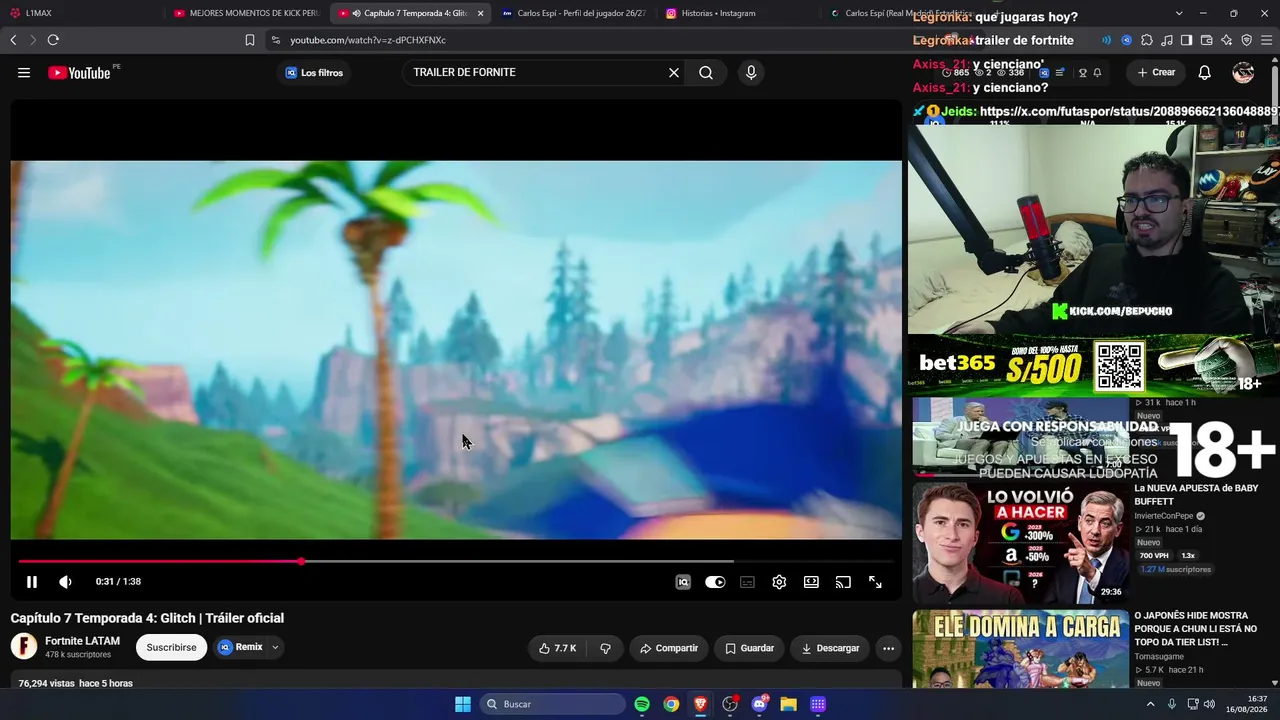Enter fullscreen mode in the player
Screen dimensions: 1280x720
pos(875,582)
